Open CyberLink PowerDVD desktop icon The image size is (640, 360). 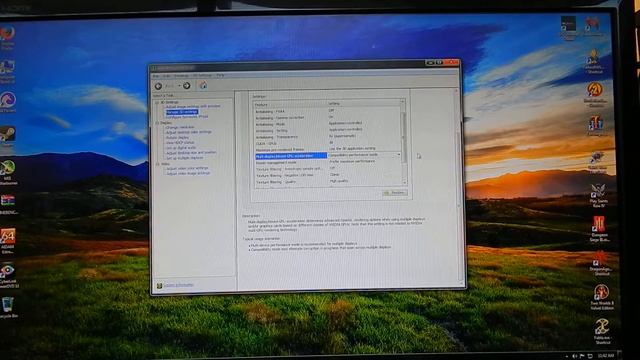8,275
